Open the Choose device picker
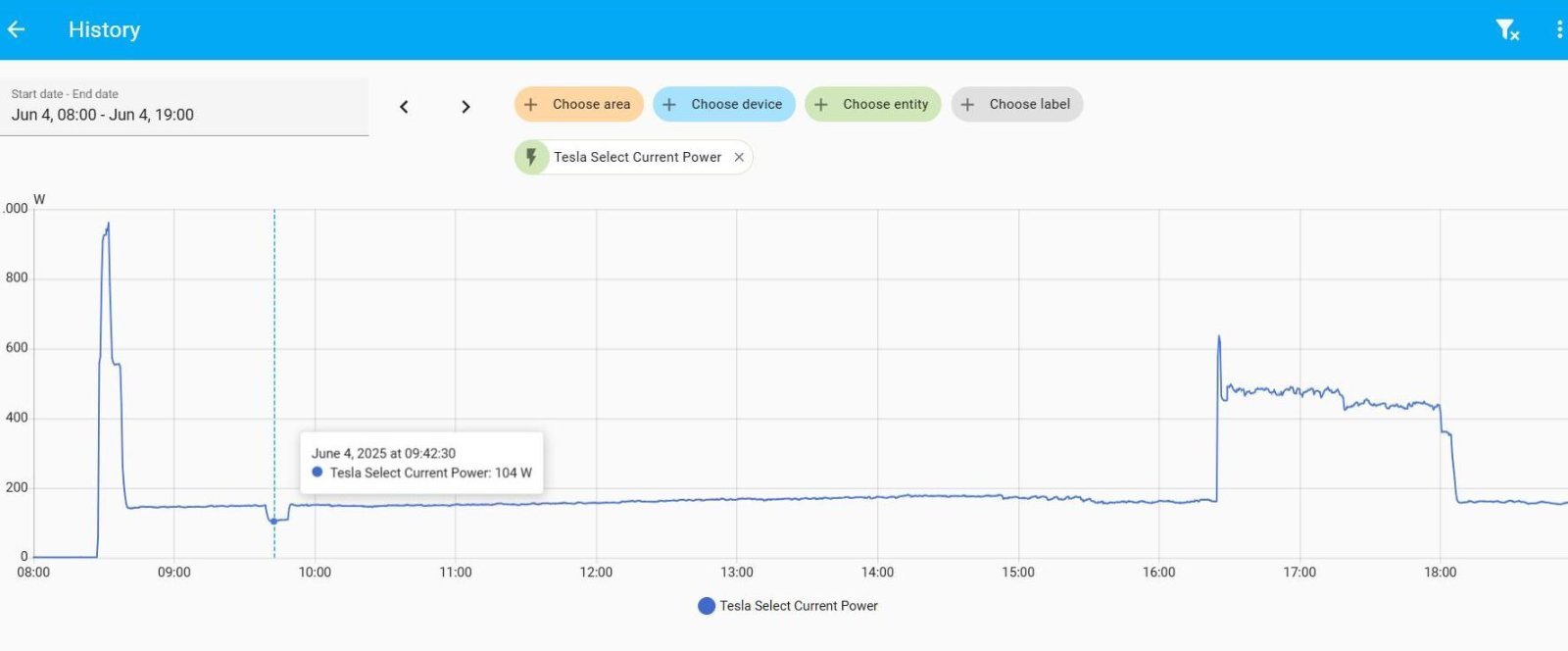 click(x=724, y=104)
